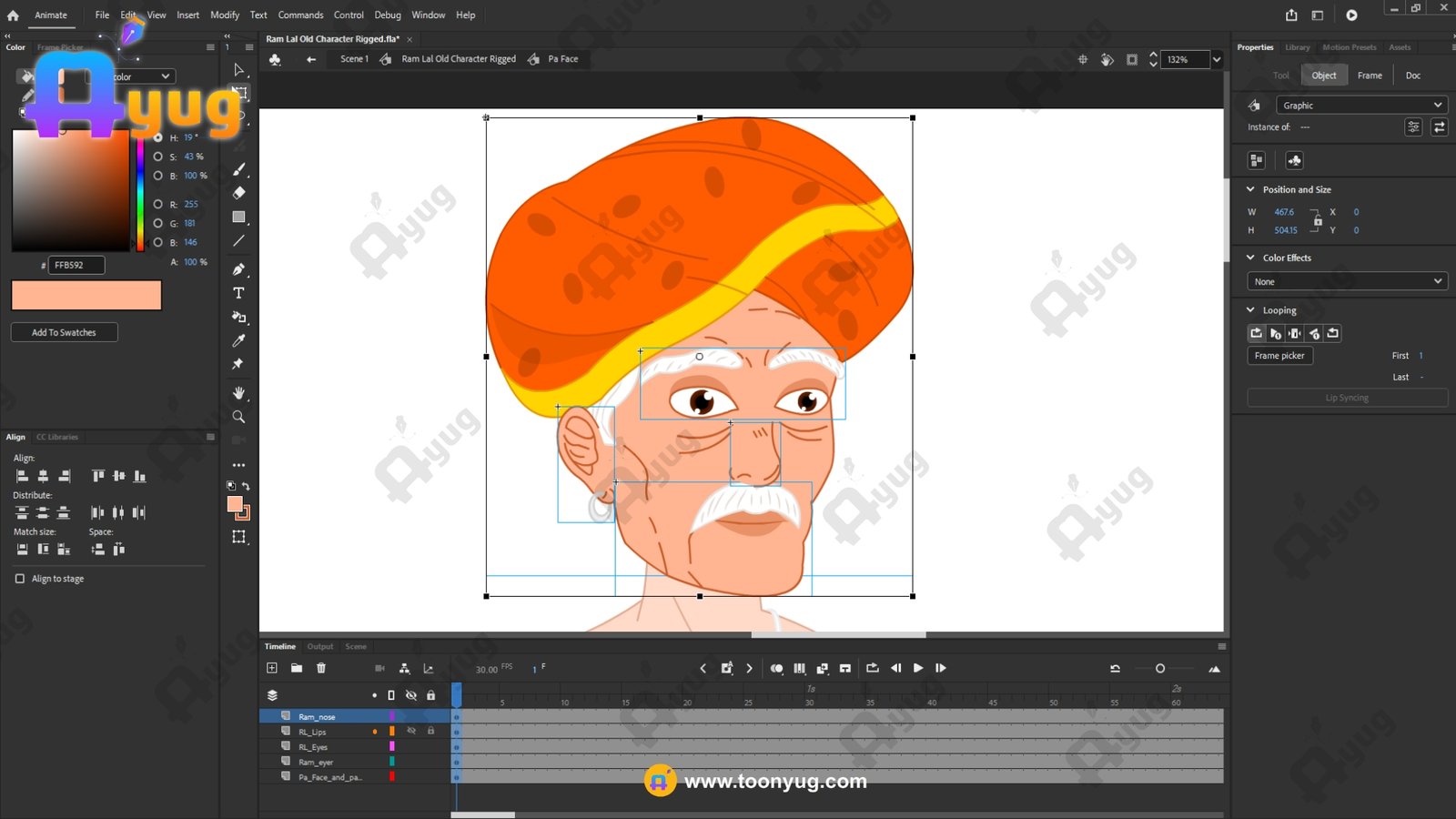The height and width of the screenshot is (819, 1456).
Task: Delete layer using the trash icon
Action: pos(321,668)
